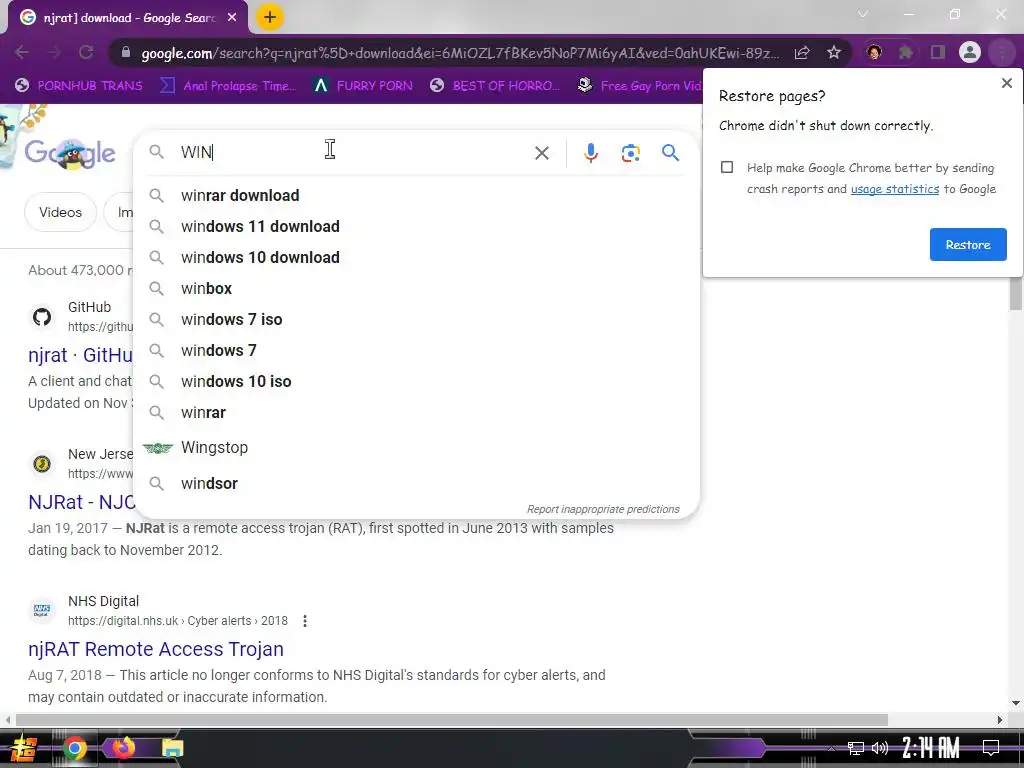Open the njRAT Remote Access Trojan result
Screen dimensions: 1024x768
156,649
